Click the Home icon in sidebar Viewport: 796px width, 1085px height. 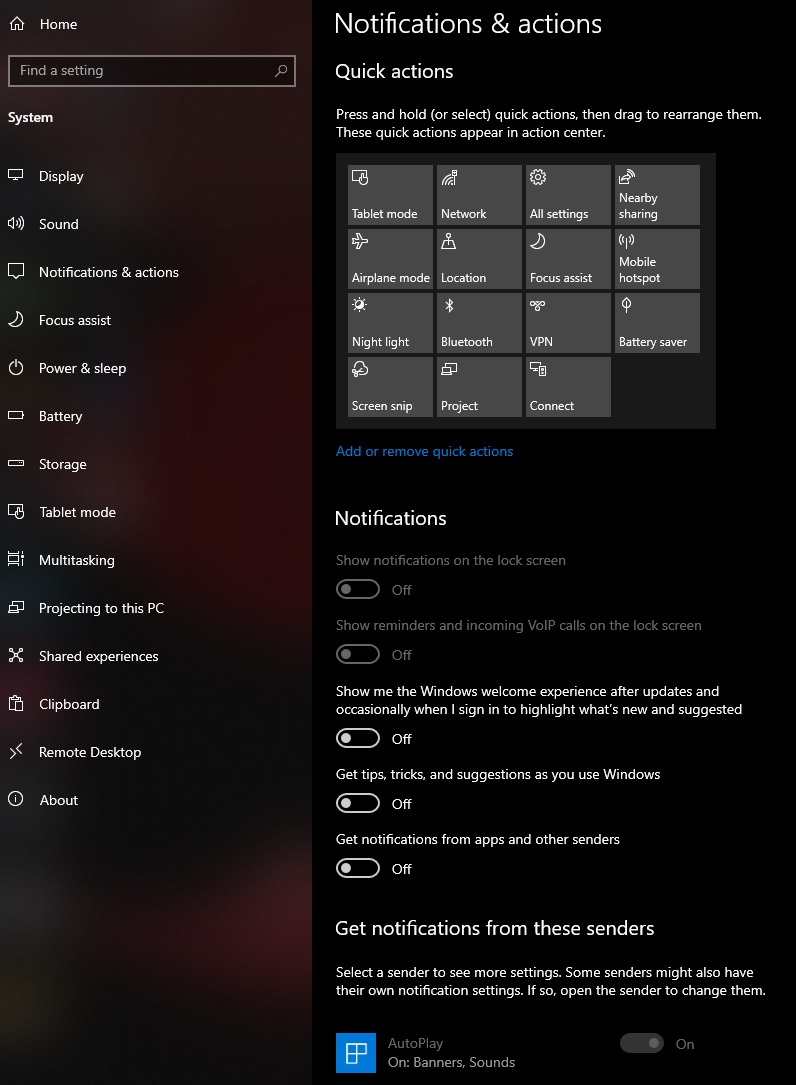[x=17, y=24]
